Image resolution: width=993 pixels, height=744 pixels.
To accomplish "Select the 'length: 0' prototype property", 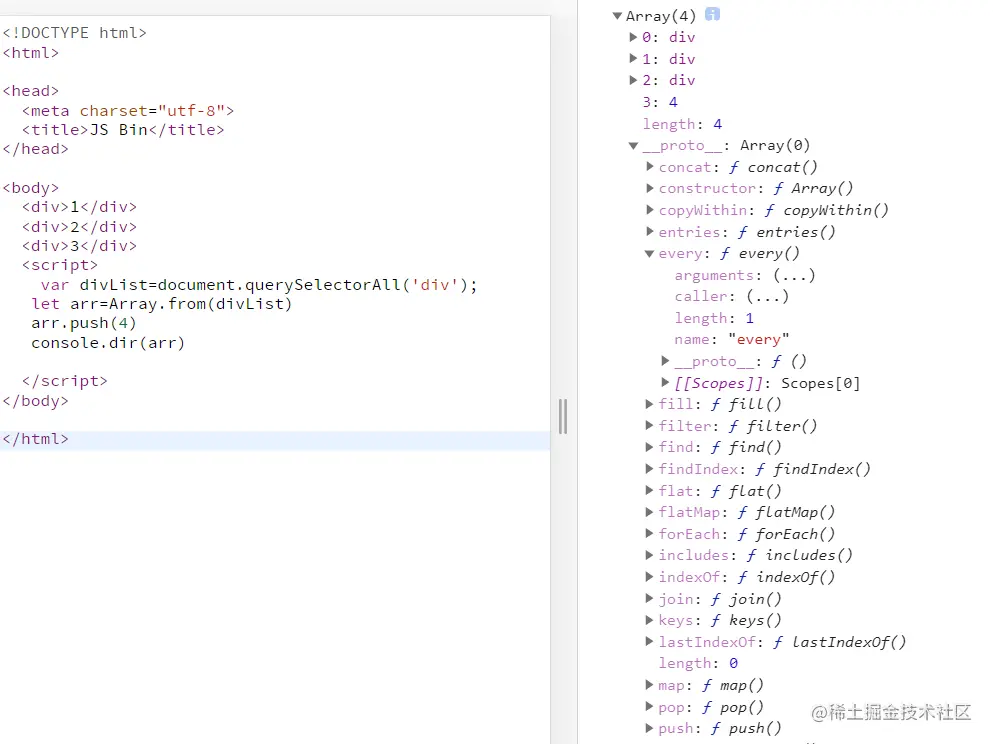I will pyautogui.click(x=698, y=663).
